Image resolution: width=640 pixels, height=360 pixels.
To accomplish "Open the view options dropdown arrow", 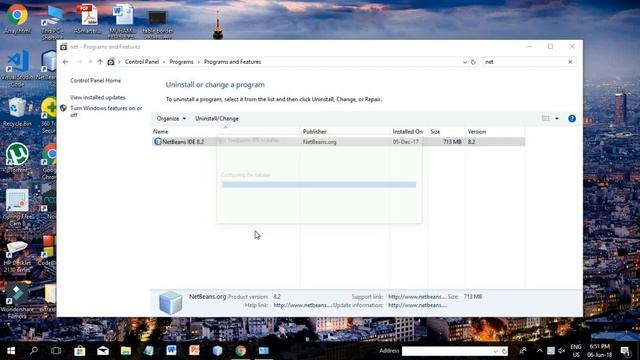I will point(557,118).
